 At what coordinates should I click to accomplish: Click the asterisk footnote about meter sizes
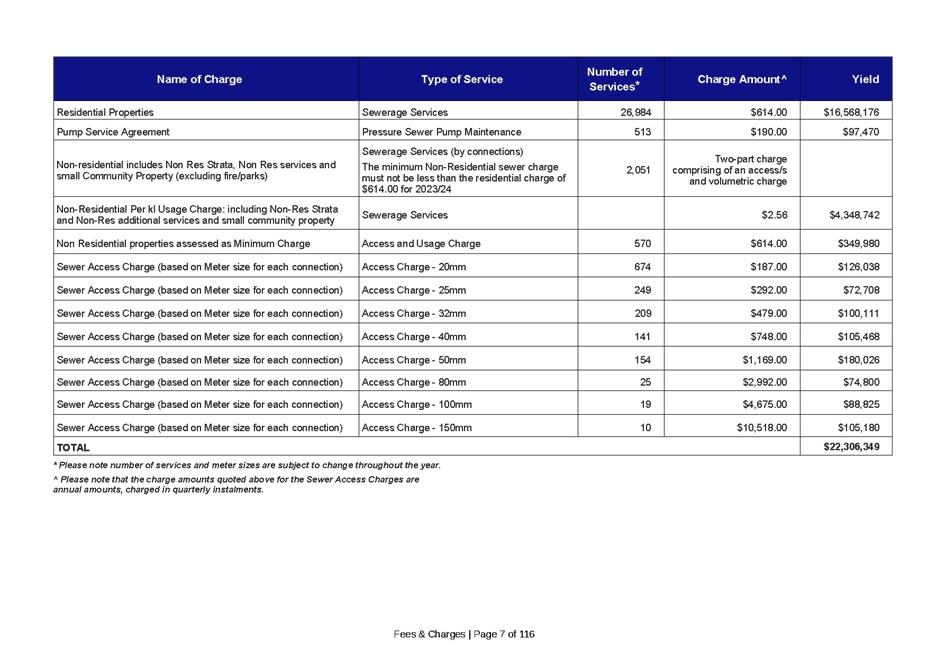tap(247, 465)
